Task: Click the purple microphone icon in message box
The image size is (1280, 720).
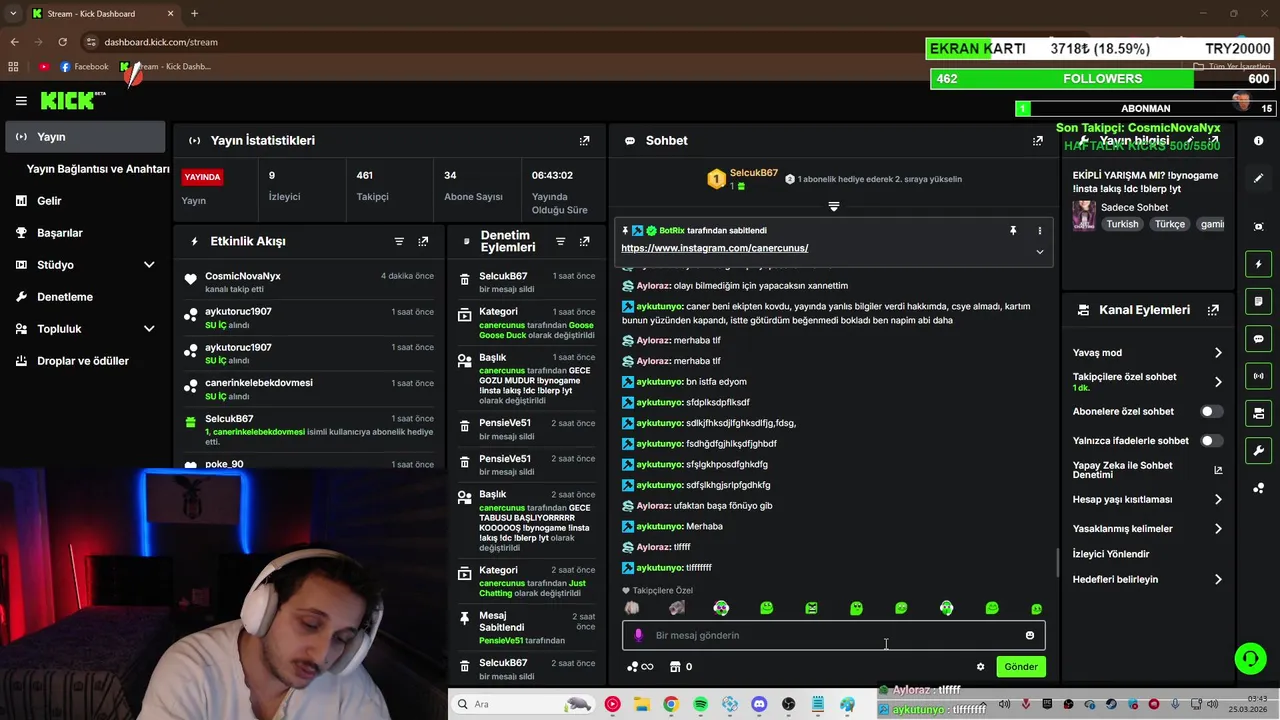Action: click(638, 635)
